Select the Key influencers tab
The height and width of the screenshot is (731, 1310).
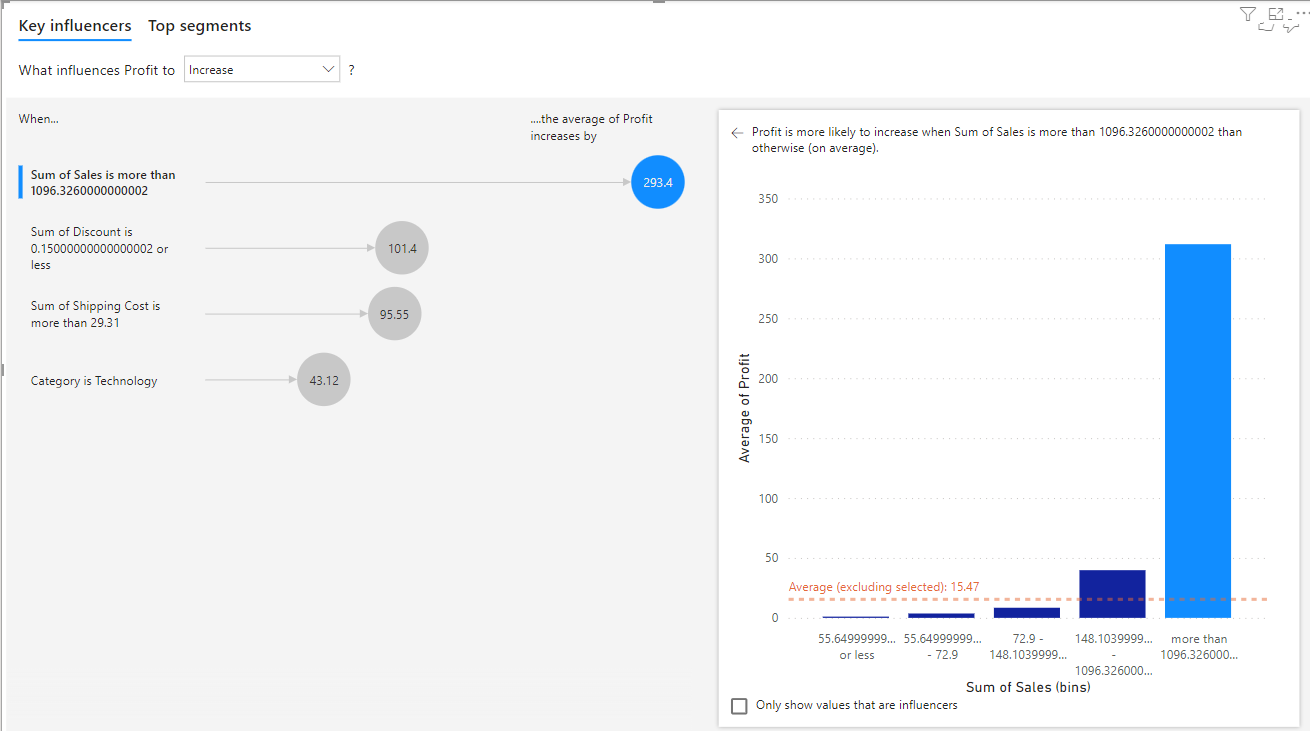coord(74,25)
